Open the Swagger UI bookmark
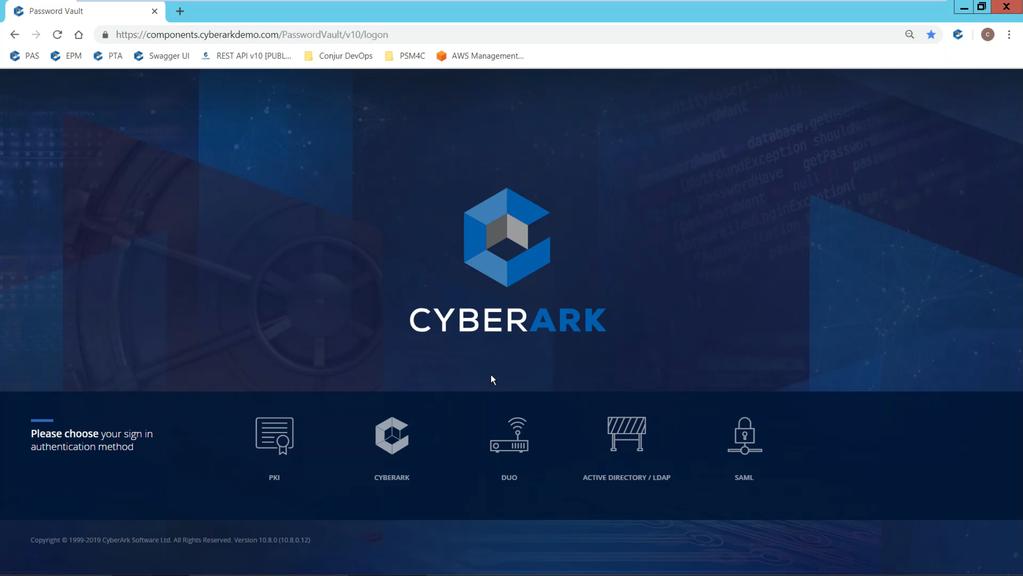 click(161, 56)
